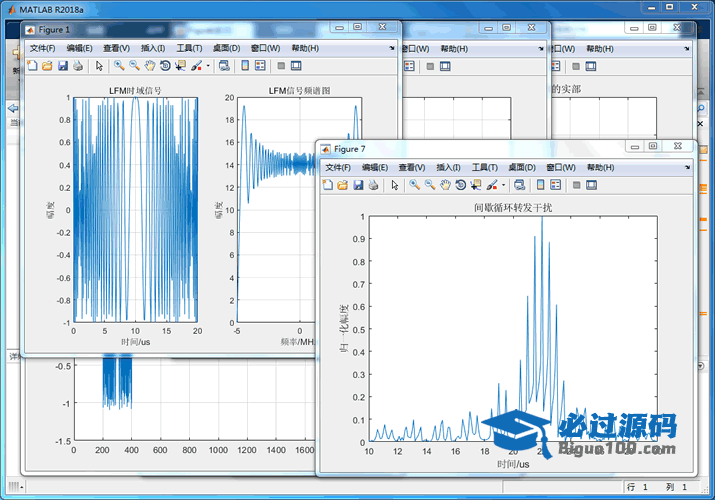Click back arrow in MATLAB main window
The height and width of the screenshot is (500, 715).
pos(13,108)
